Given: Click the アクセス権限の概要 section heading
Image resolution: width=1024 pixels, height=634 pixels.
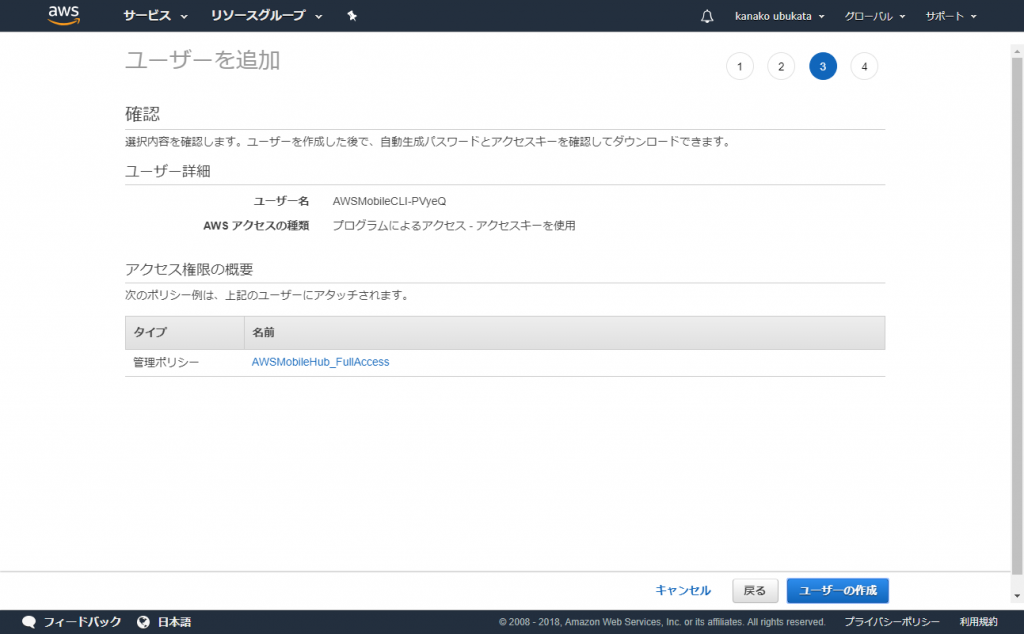Looking at the screenshot, I should 189,269.
